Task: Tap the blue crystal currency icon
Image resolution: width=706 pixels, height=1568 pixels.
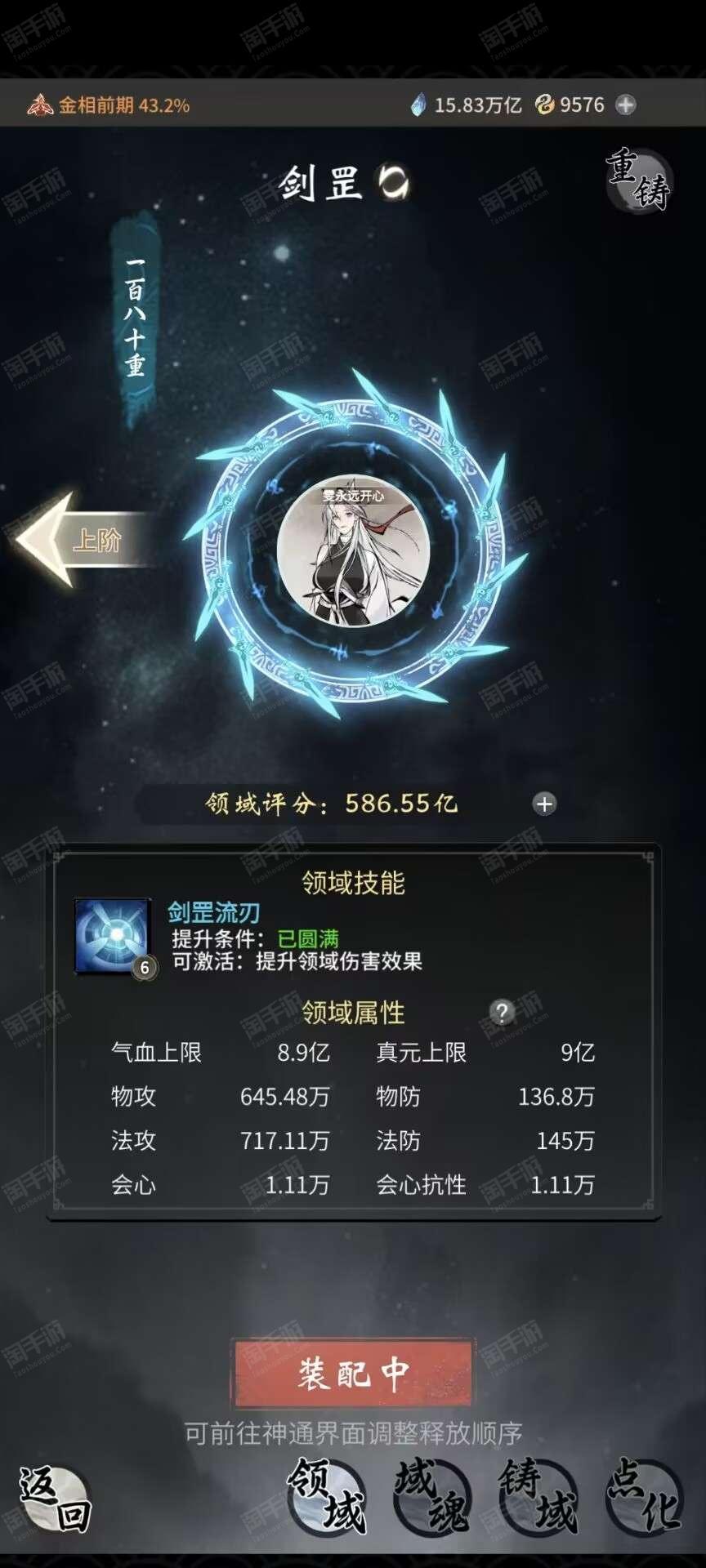Action: point(418,105)
